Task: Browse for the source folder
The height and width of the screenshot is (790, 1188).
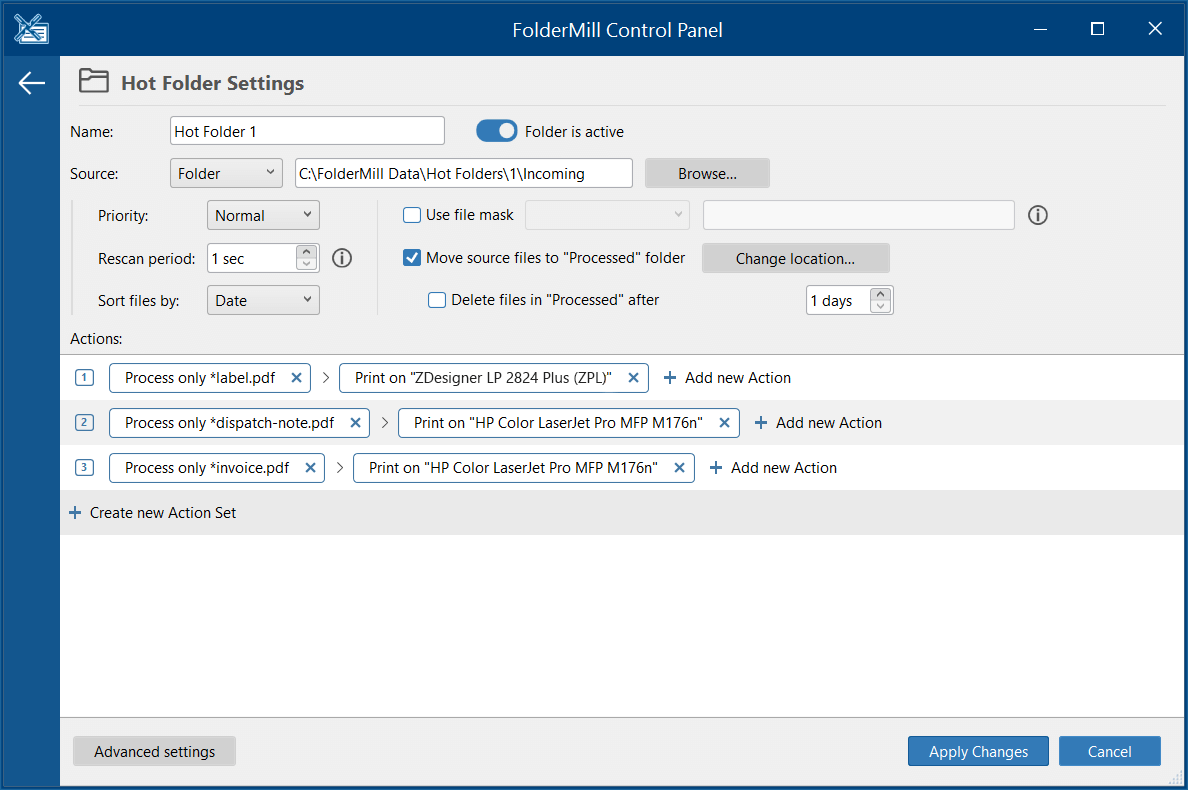Action: [707, 173]
